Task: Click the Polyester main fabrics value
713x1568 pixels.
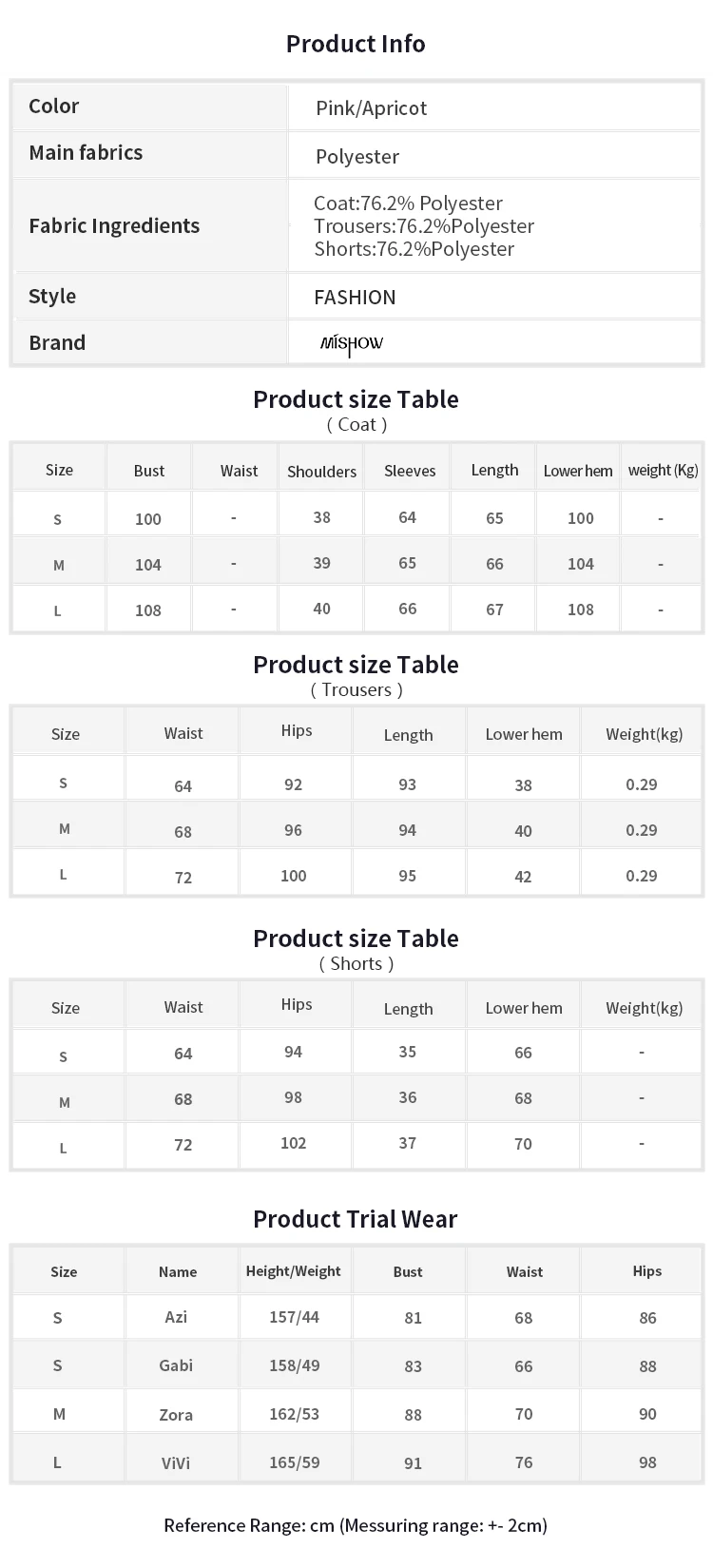Action: pos(357,156)
